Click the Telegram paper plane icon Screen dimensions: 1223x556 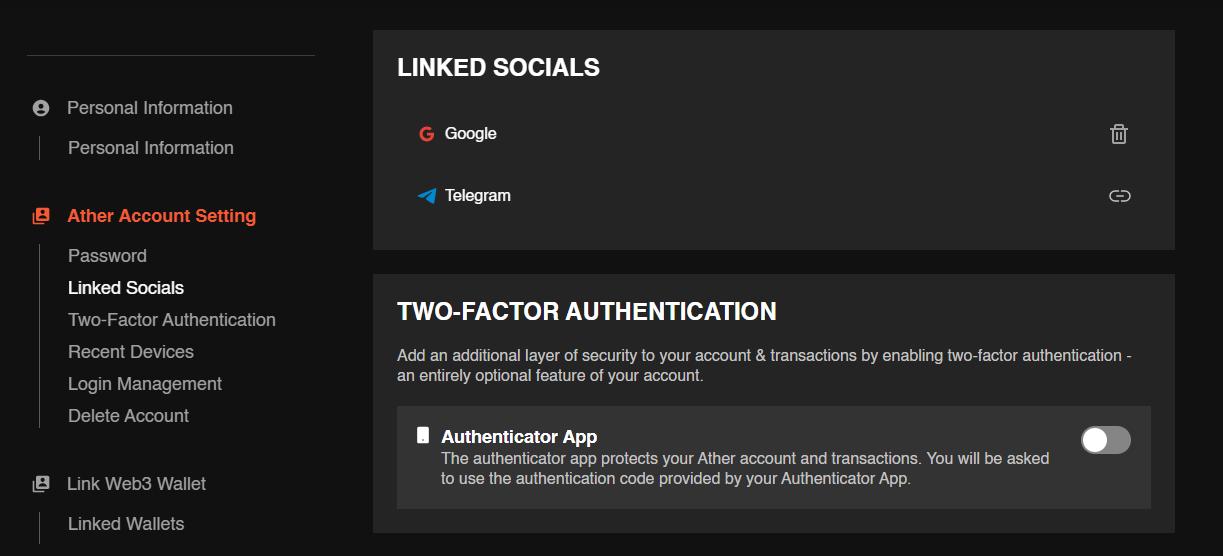click(427, 196)
